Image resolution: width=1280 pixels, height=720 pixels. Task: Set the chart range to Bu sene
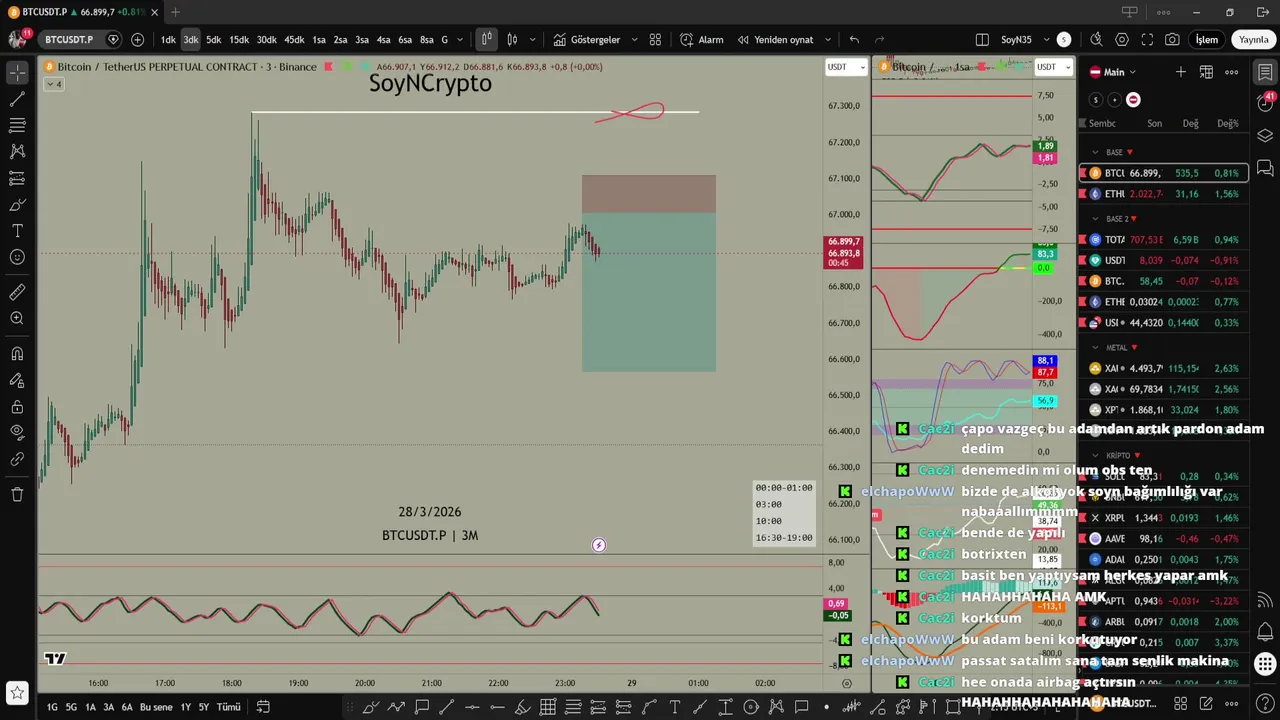pyautogui.click(x=156, y=707)
